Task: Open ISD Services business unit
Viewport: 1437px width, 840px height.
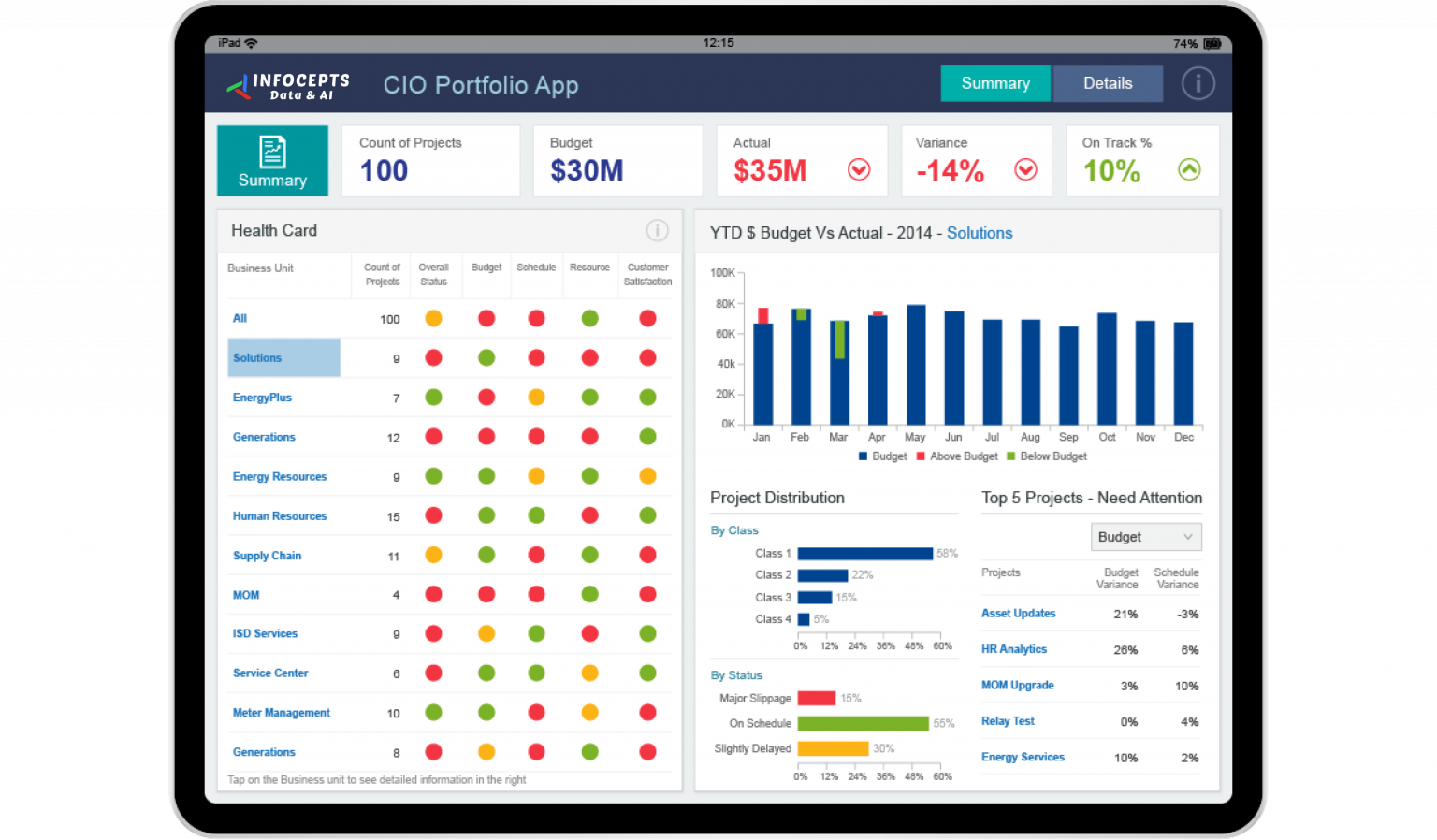Action: (x=265, y=633)
